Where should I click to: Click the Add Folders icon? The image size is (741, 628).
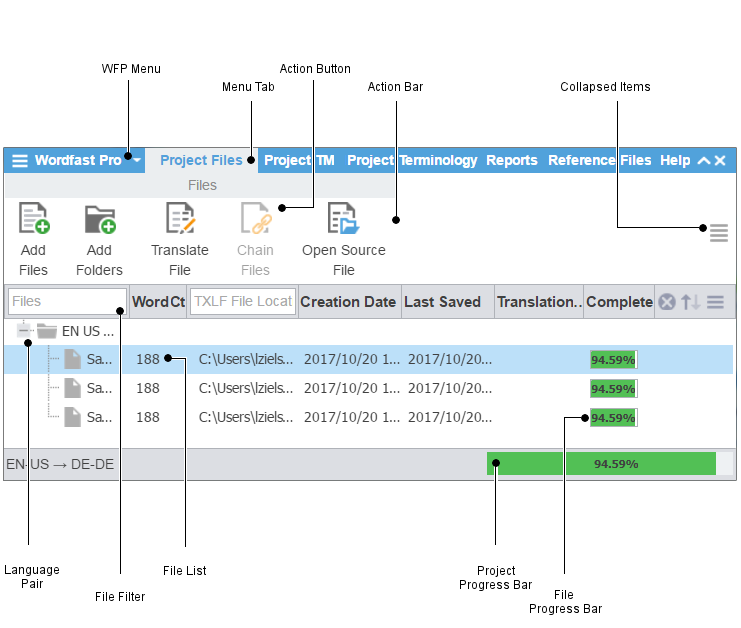(x=99, y=219)
